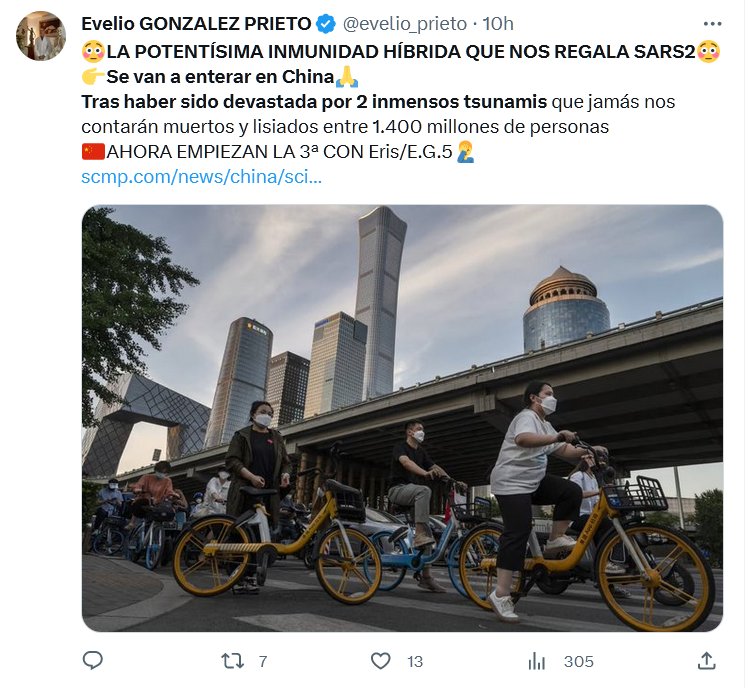Image resolution: width=748 pixels, height=688 pixels.
Task: Click the retweet count 7
Action: [263, 662]
